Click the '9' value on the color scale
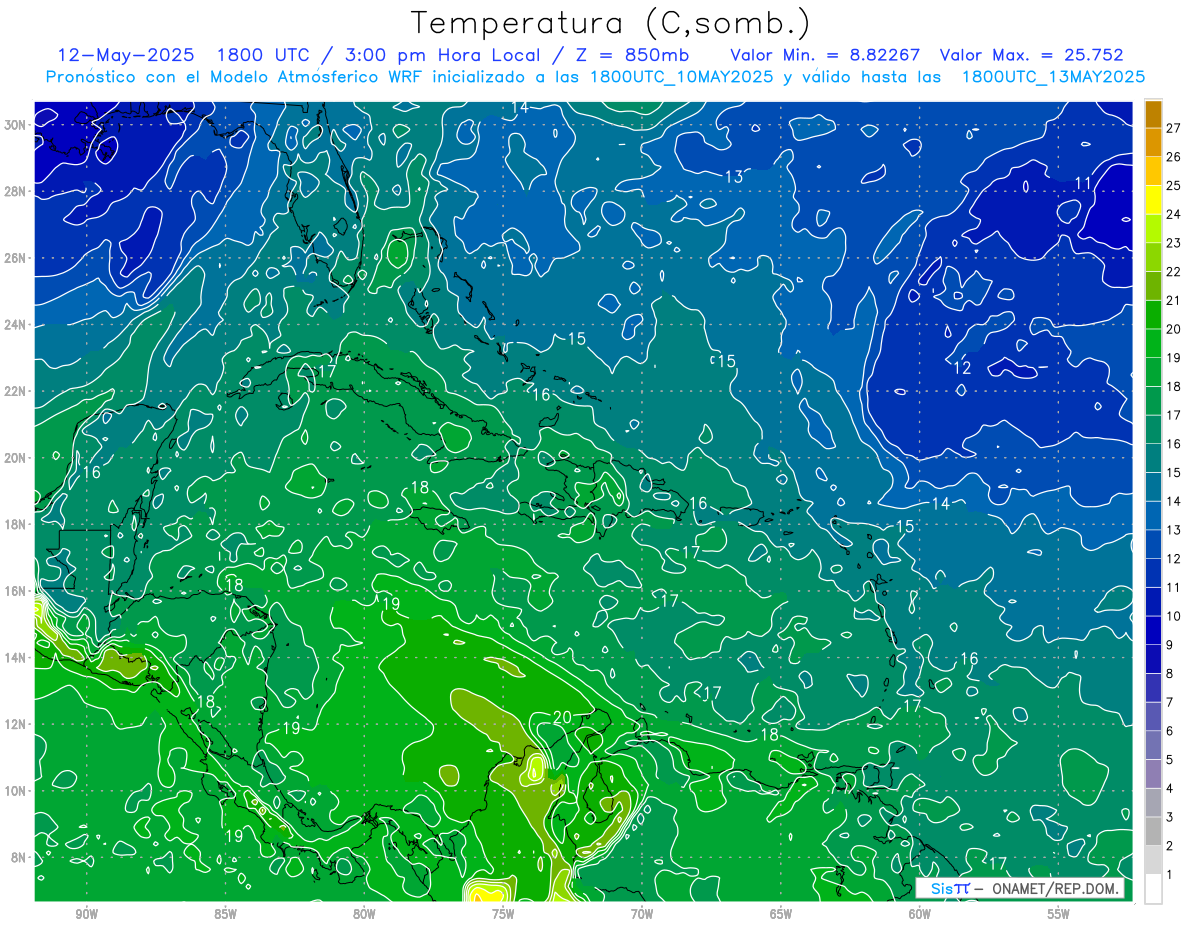This screenshot has width=1200, height=927. (x=1170, y=645)
